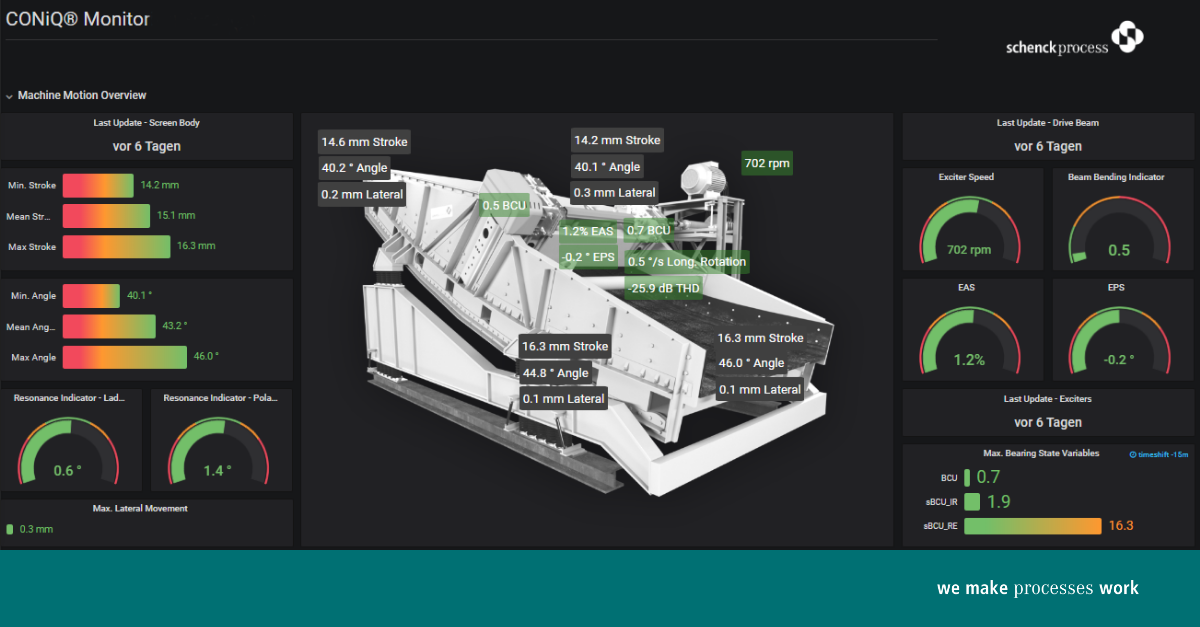
Task: Collapse the Machine Motion Overview row
Action: pos(76,95)
